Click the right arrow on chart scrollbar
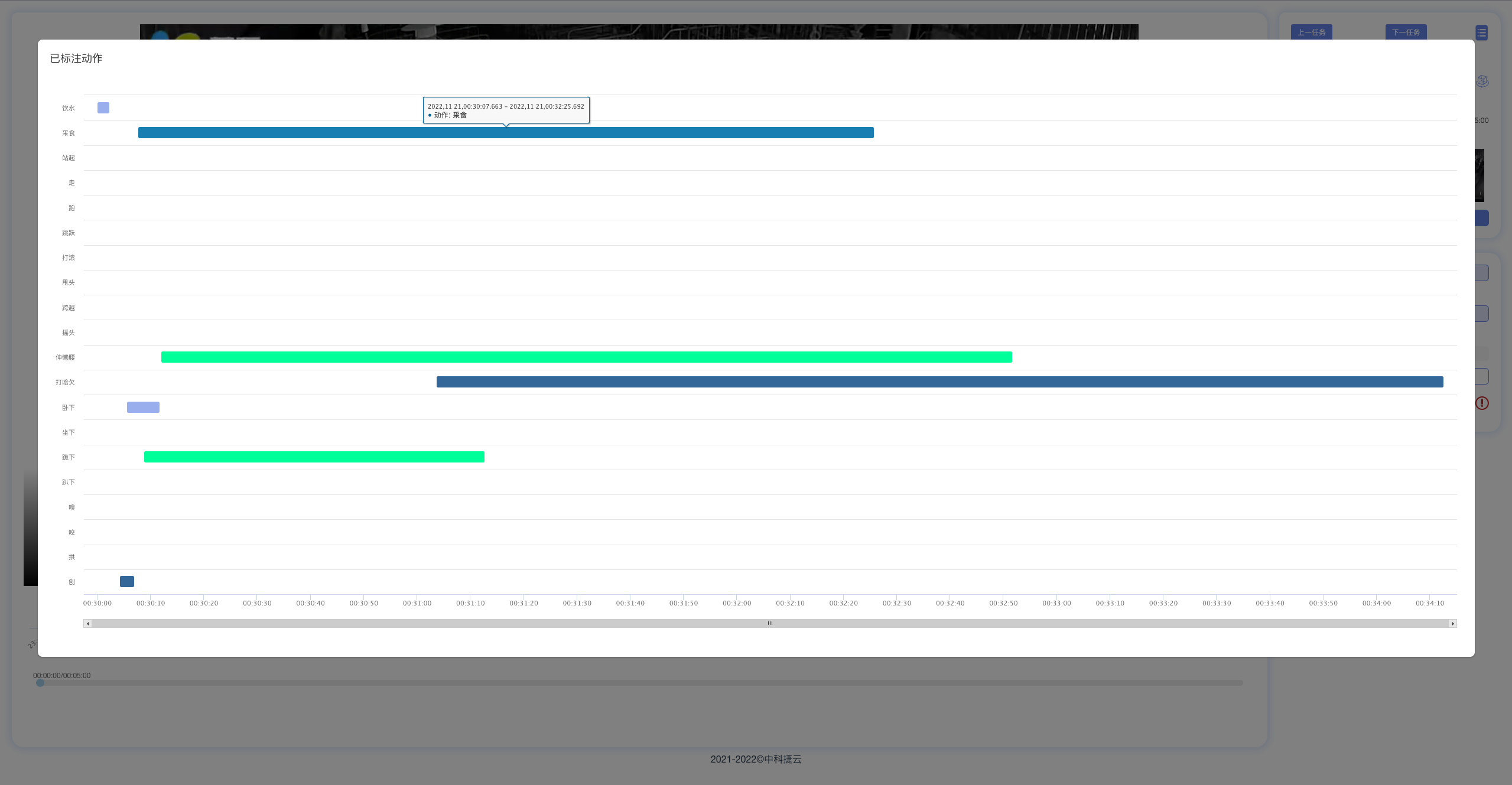1512x785 pixels. tap(1453, 624)
